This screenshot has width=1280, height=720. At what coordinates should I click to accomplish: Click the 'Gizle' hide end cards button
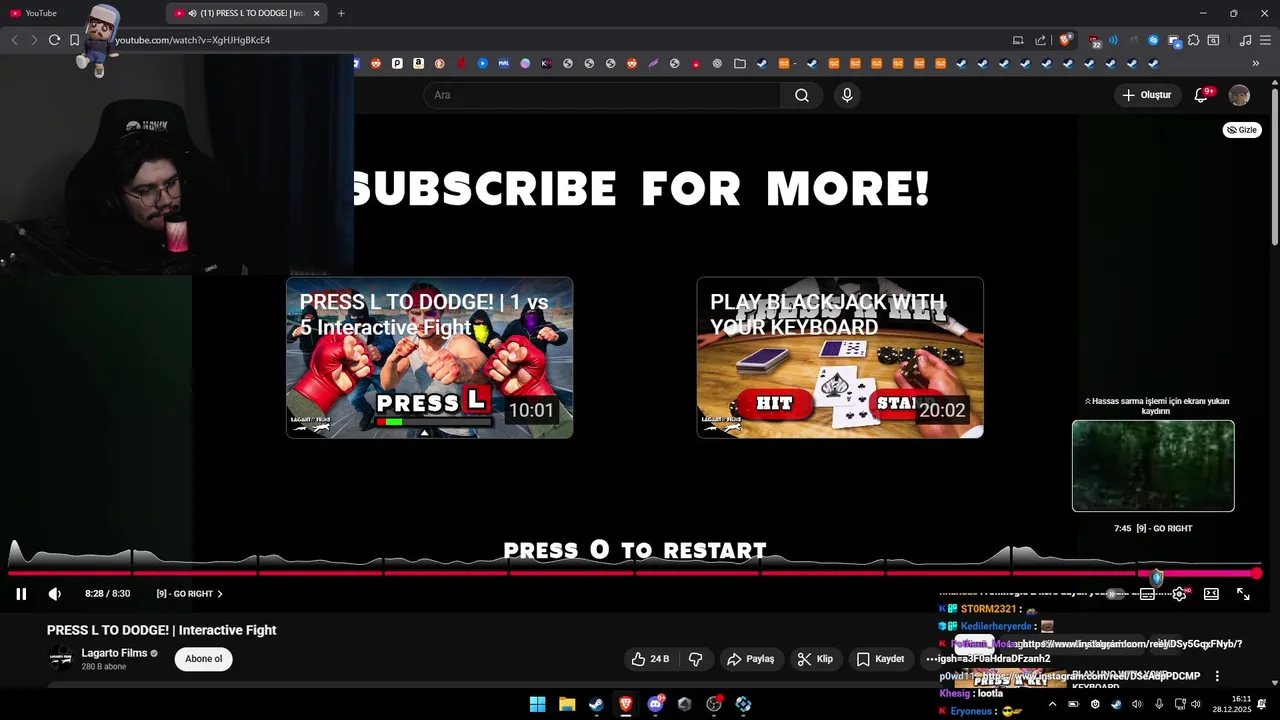tap(1241, 130)
